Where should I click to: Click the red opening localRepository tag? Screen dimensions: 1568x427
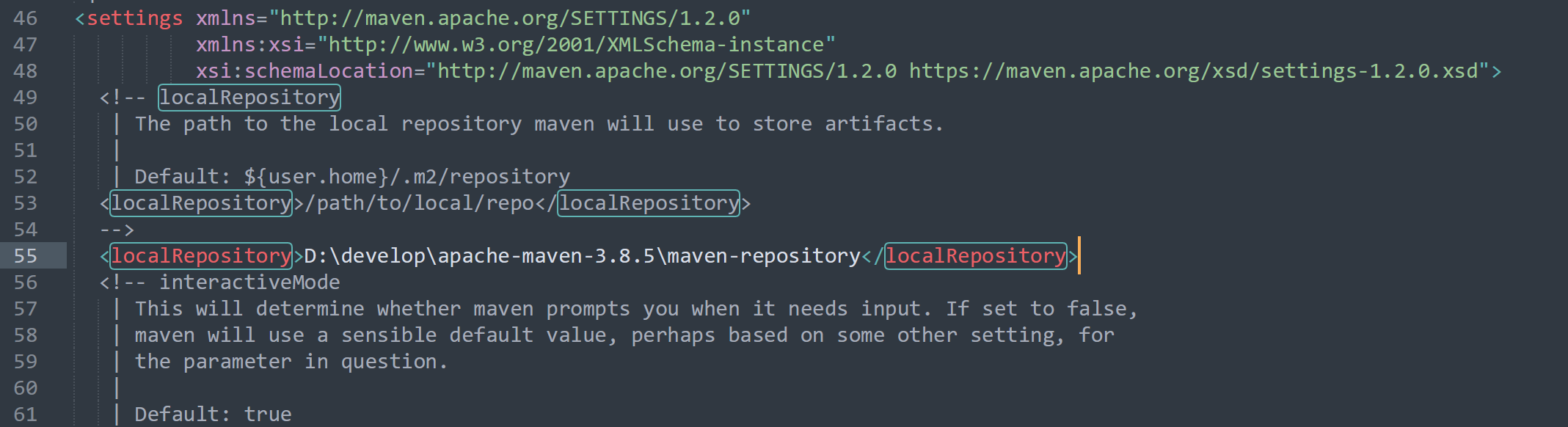tap(201, 256)
